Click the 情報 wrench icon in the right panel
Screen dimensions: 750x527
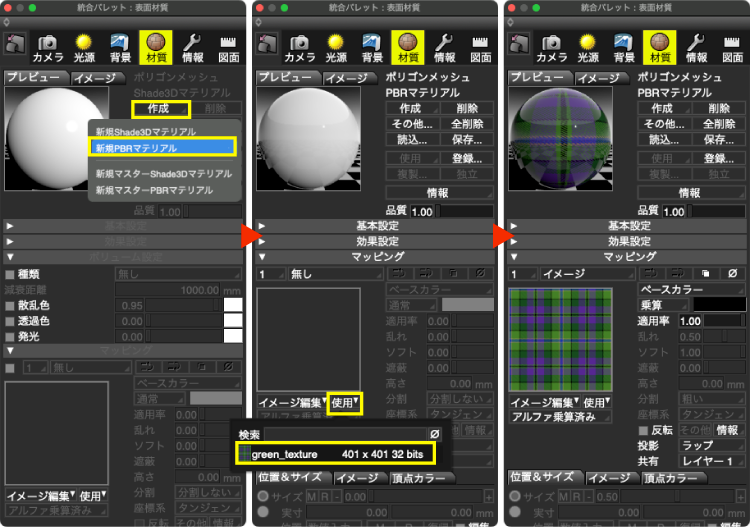coord(696,46)
